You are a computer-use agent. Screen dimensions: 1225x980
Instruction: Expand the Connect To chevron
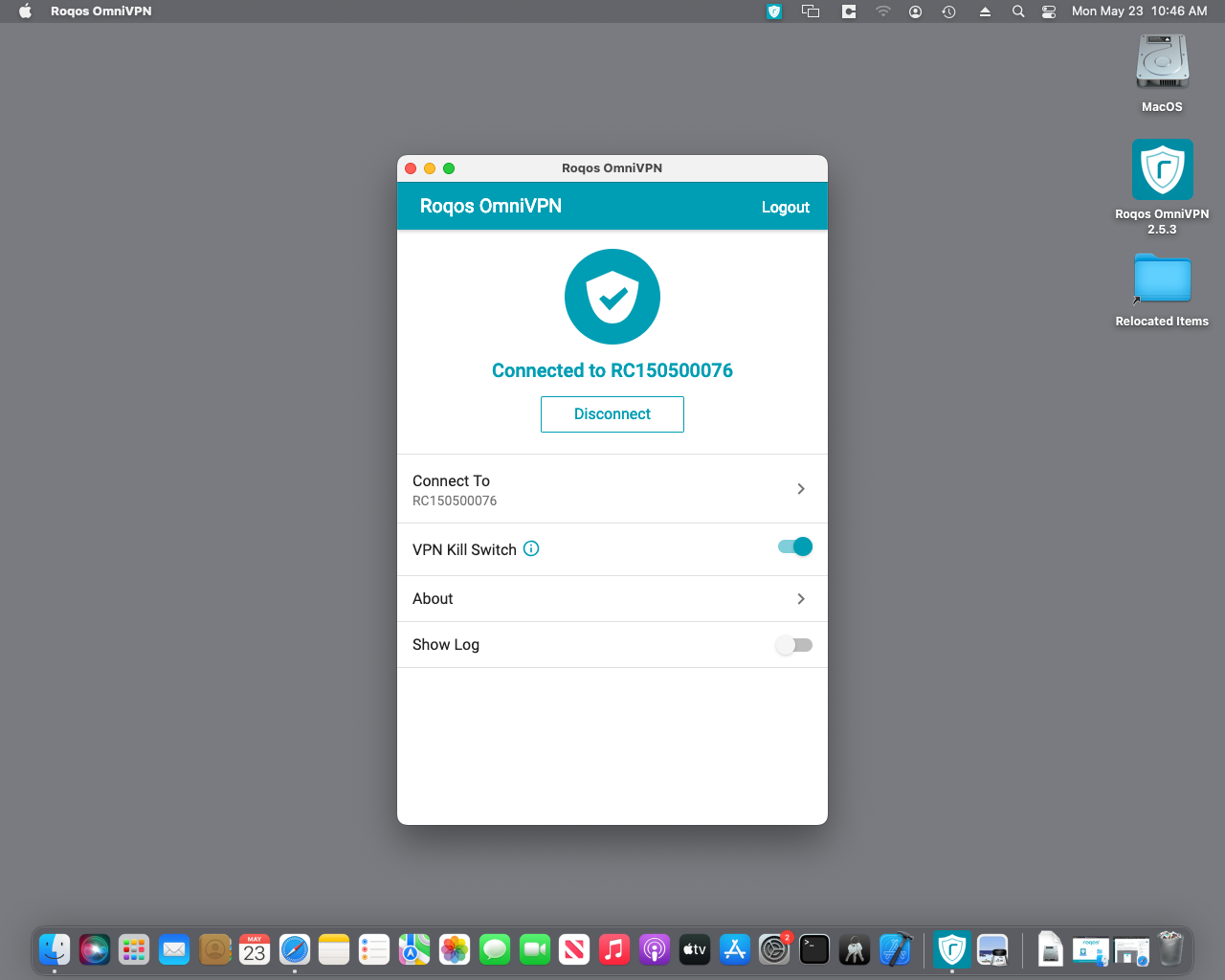(801, 489)
